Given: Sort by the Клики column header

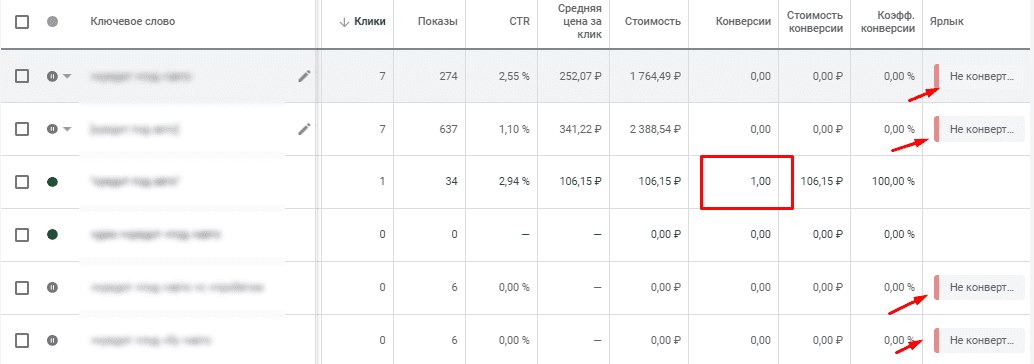Looking at the screenshot, I should (x=362, y=22).
